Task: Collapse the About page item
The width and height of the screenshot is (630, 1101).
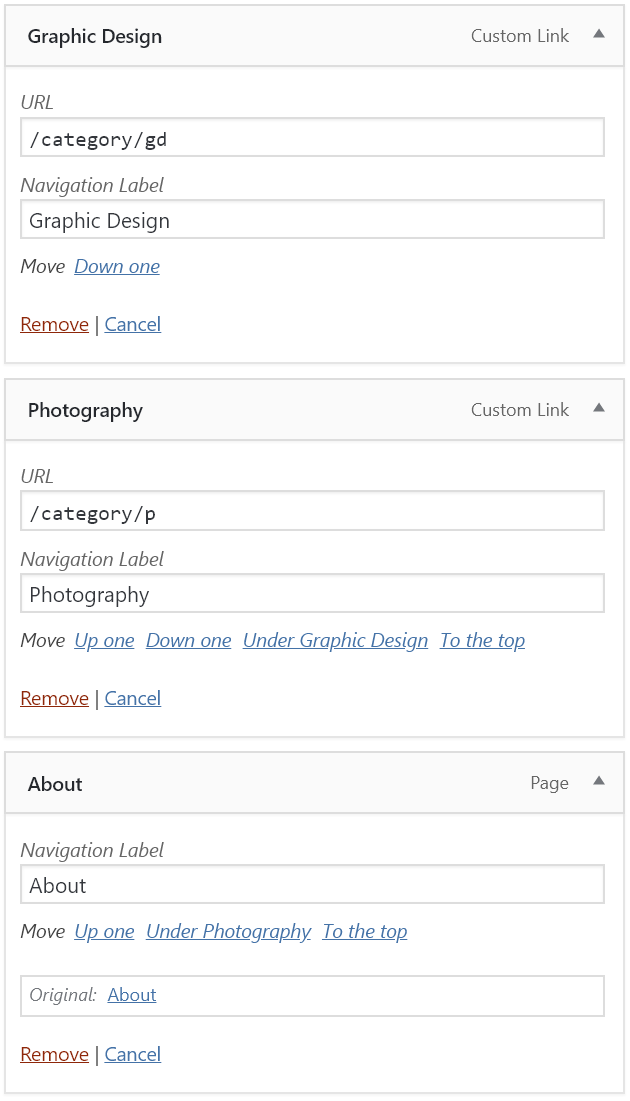Action: [x=598, y=782]
